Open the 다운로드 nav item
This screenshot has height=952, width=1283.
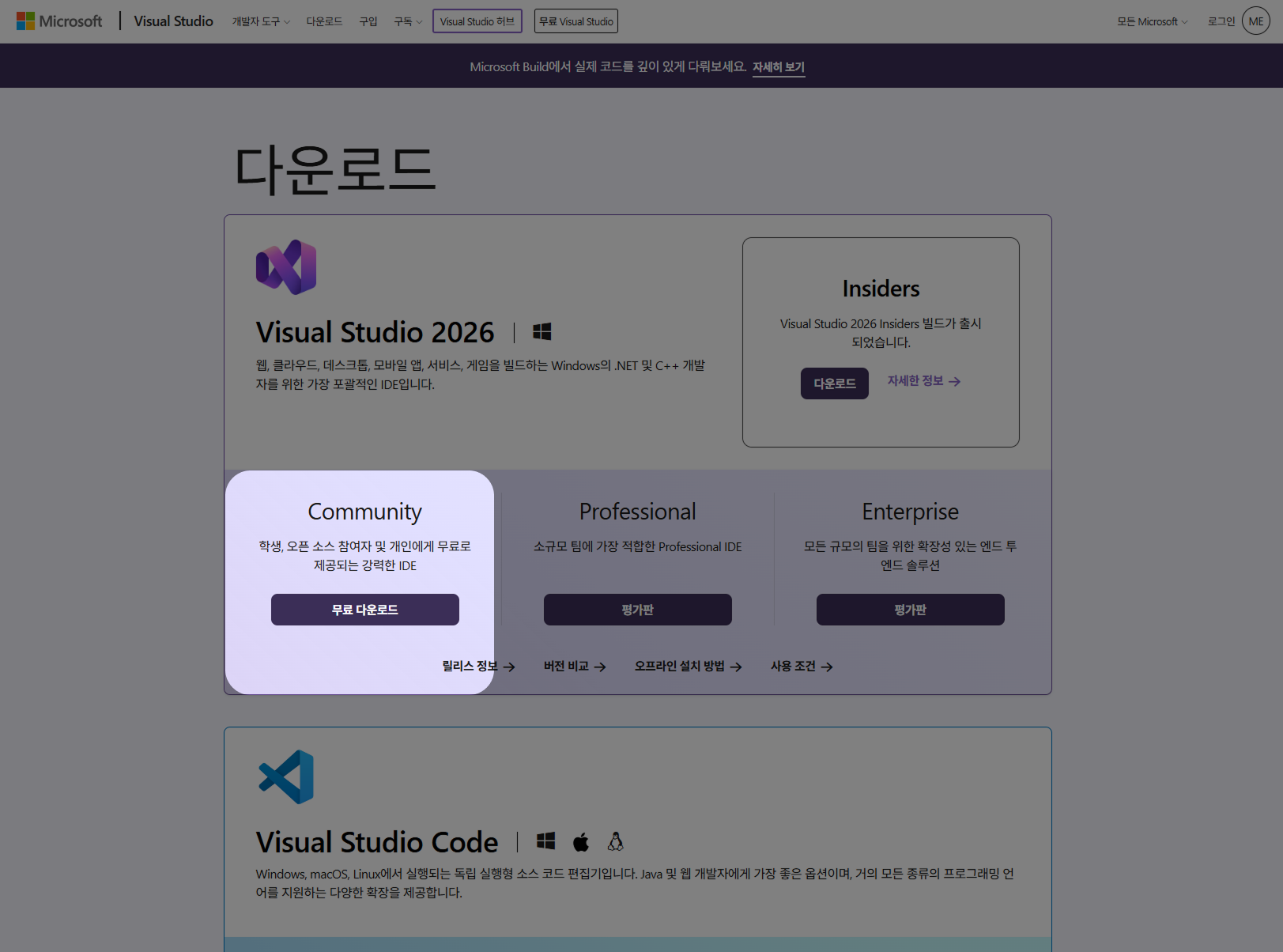324,21
